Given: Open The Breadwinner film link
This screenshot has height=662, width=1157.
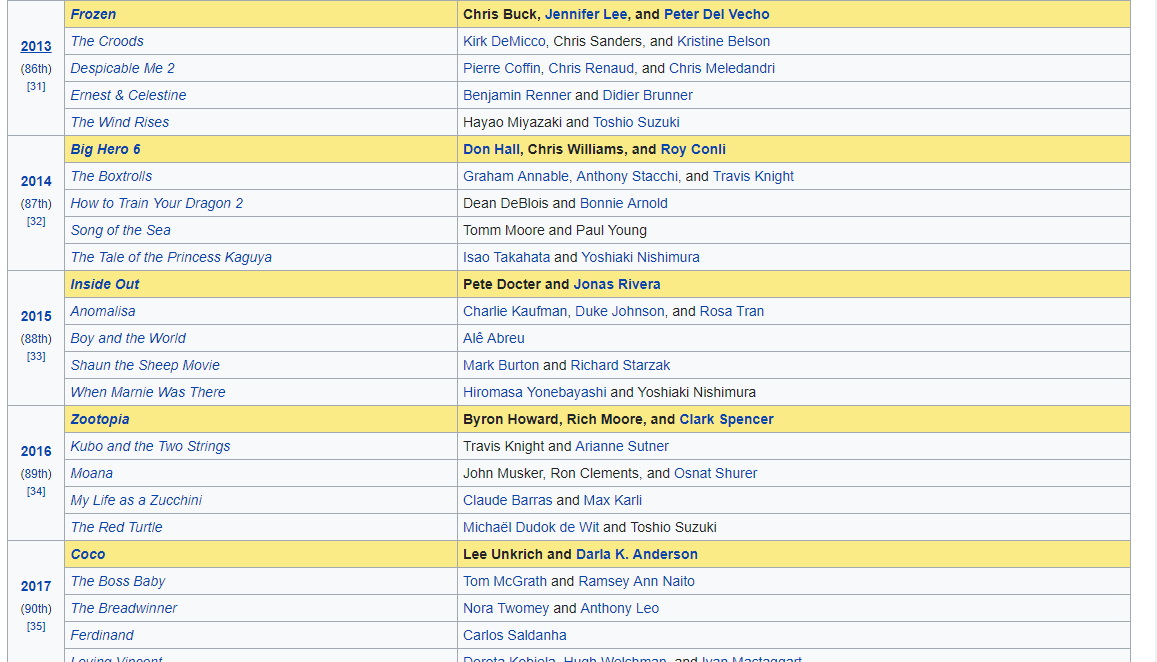Looking at the screenshot, I should pos(124,608).
